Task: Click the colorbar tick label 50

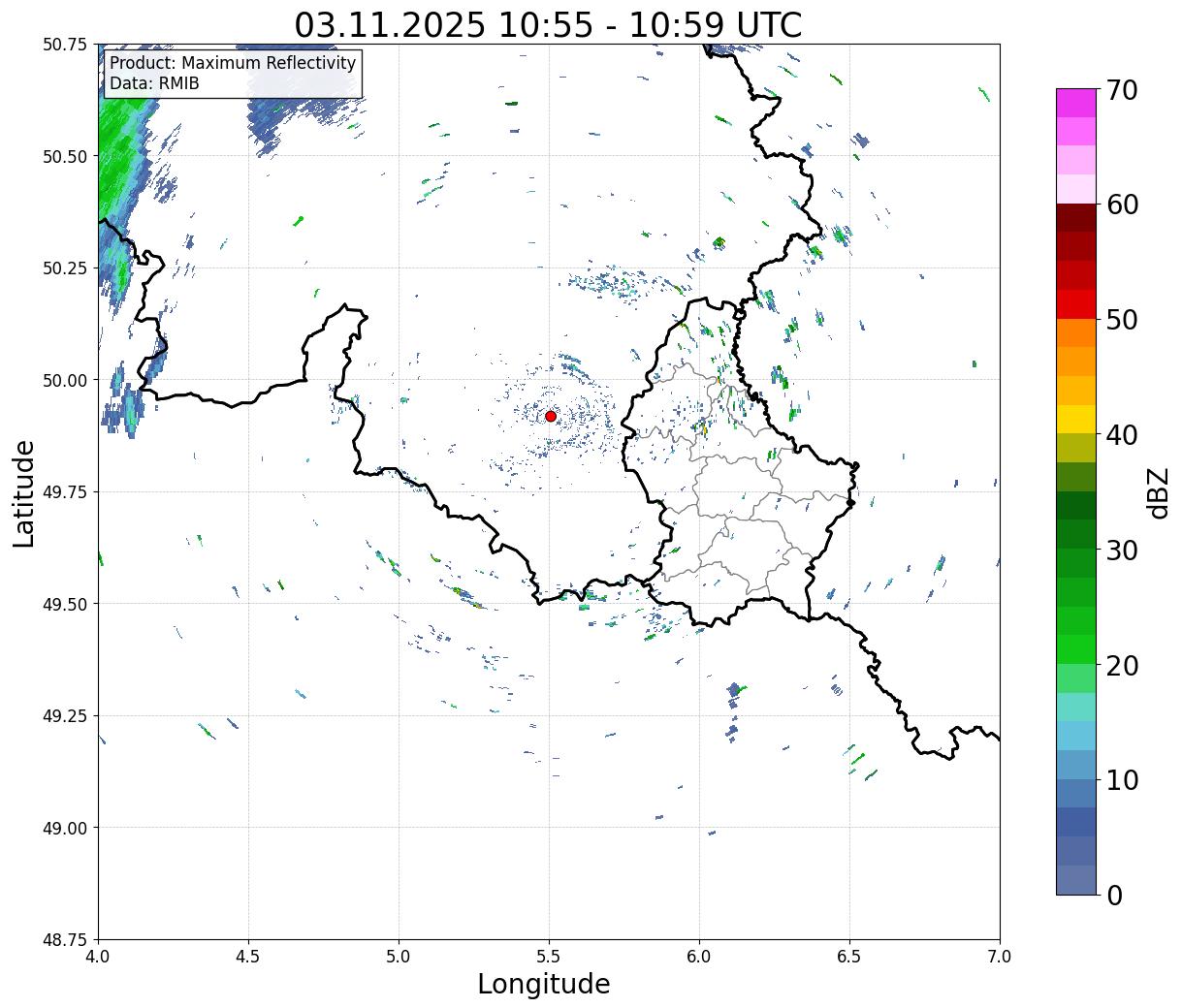Action: pyautogui.click(x=1122, y=320)
